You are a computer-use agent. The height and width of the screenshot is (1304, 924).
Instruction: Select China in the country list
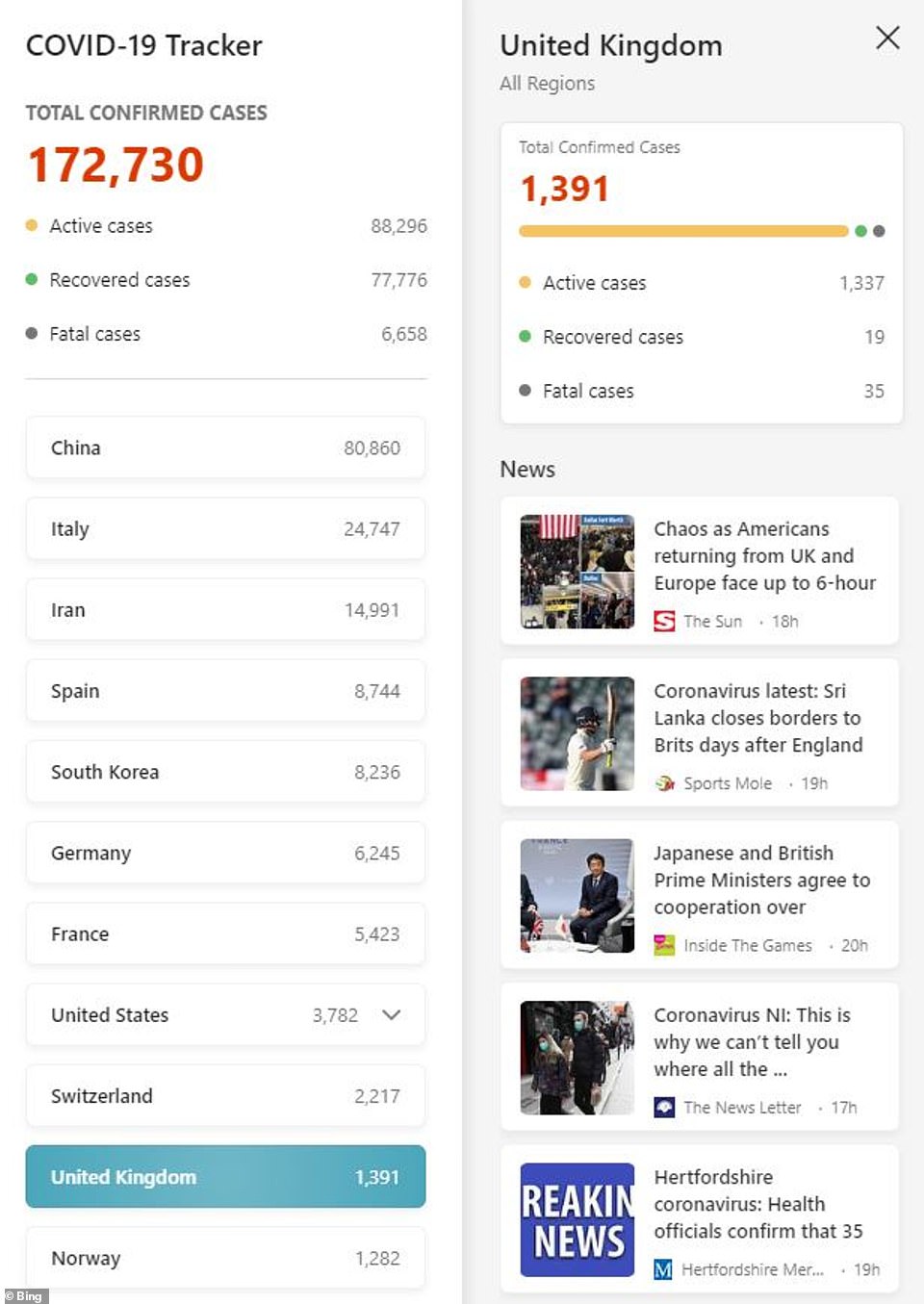tap(225, 447)
